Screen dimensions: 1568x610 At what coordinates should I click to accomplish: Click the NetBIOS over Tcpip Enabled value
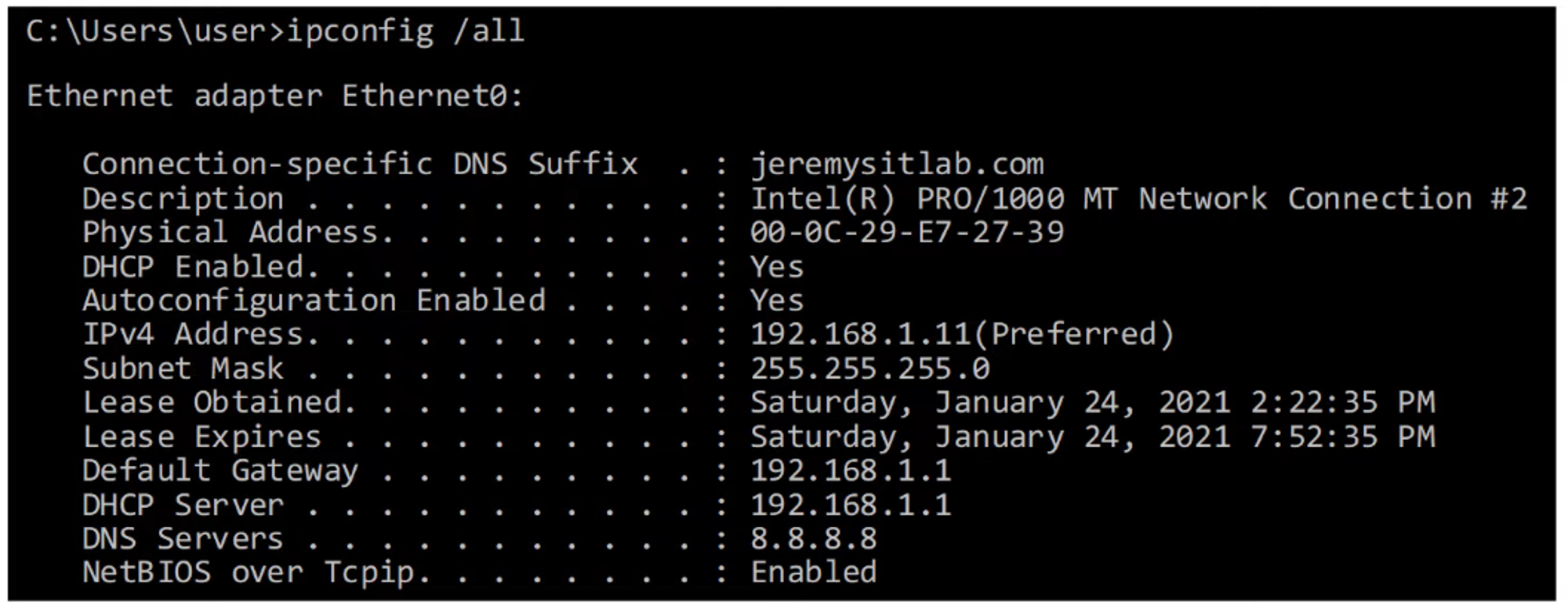(x=814, y=572)
